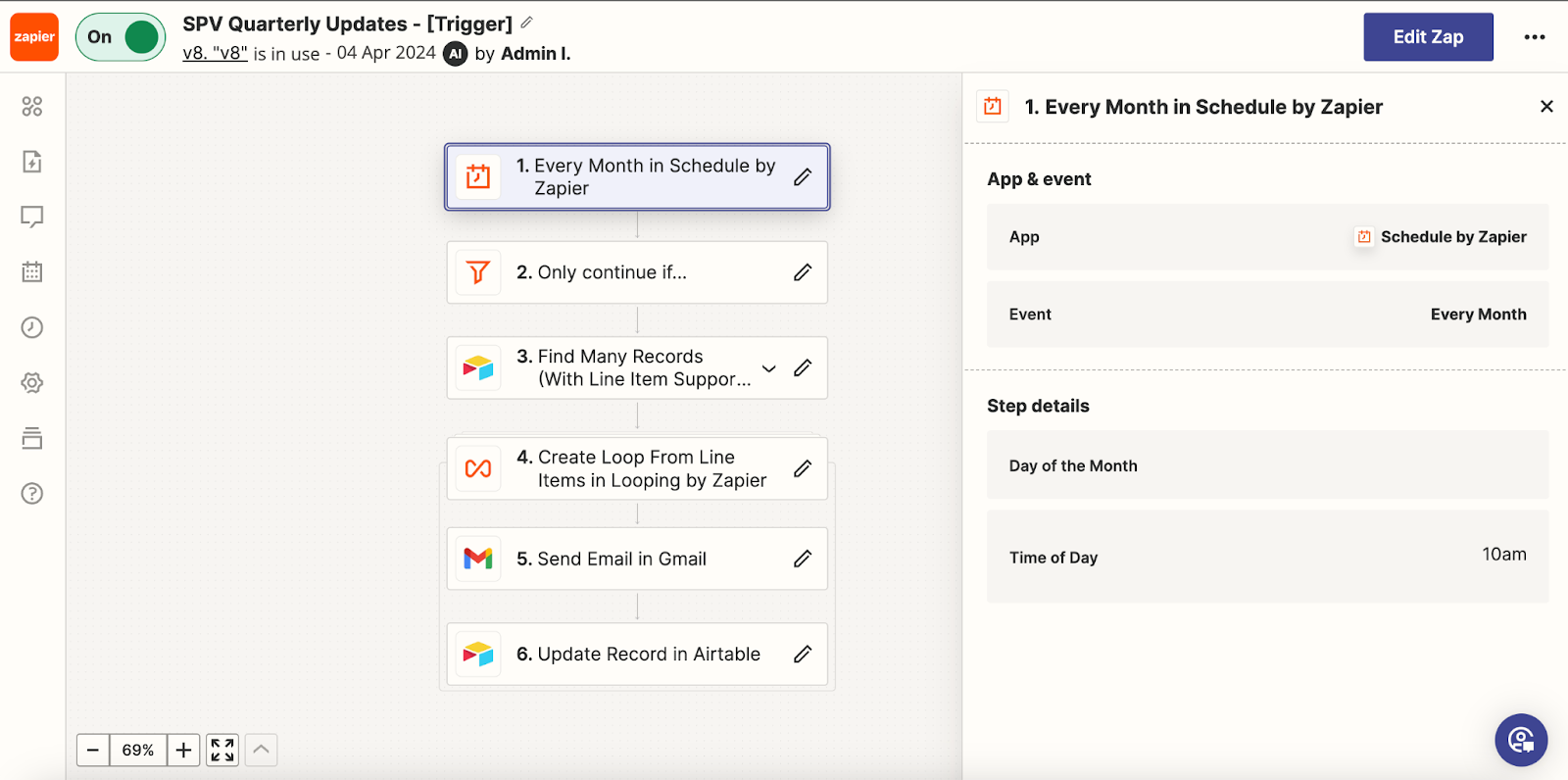Viewport: 1568px width, 780px height.
Task: Click the 69% zoom level field
Action: pos(138,751)
